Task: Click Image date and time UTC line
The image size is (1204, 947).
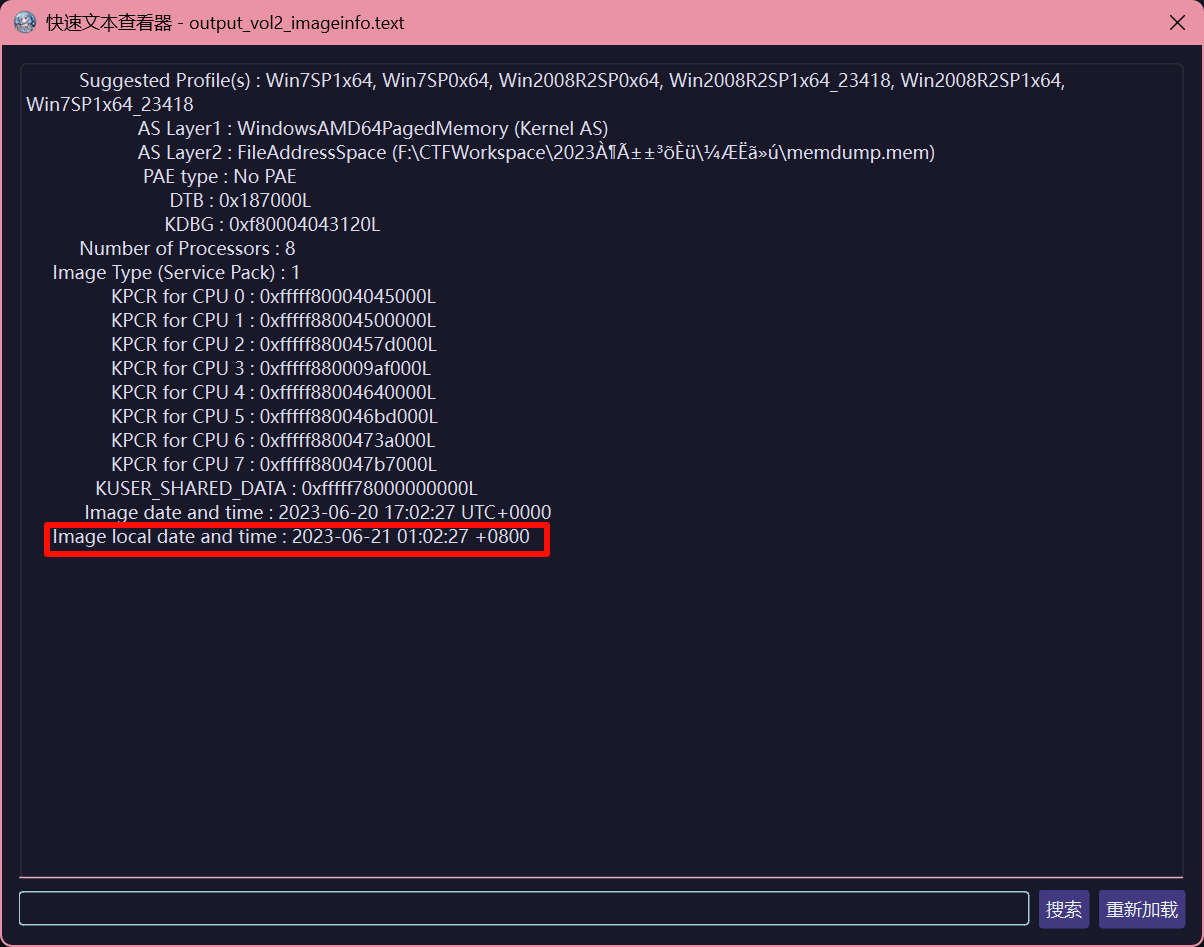Action: [x=318, y=512]
